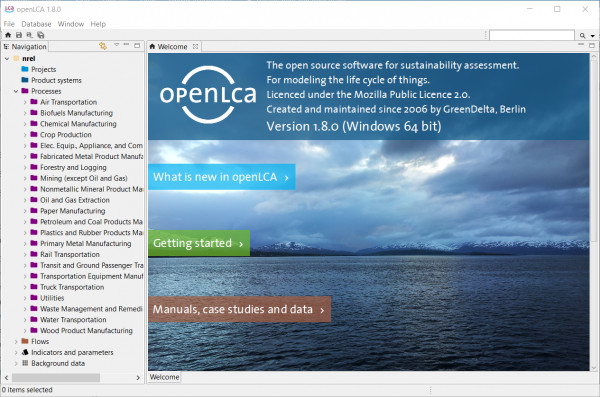Select the Navigation view tab
Viewport: 600px width, 397px height.
(25, 47)
